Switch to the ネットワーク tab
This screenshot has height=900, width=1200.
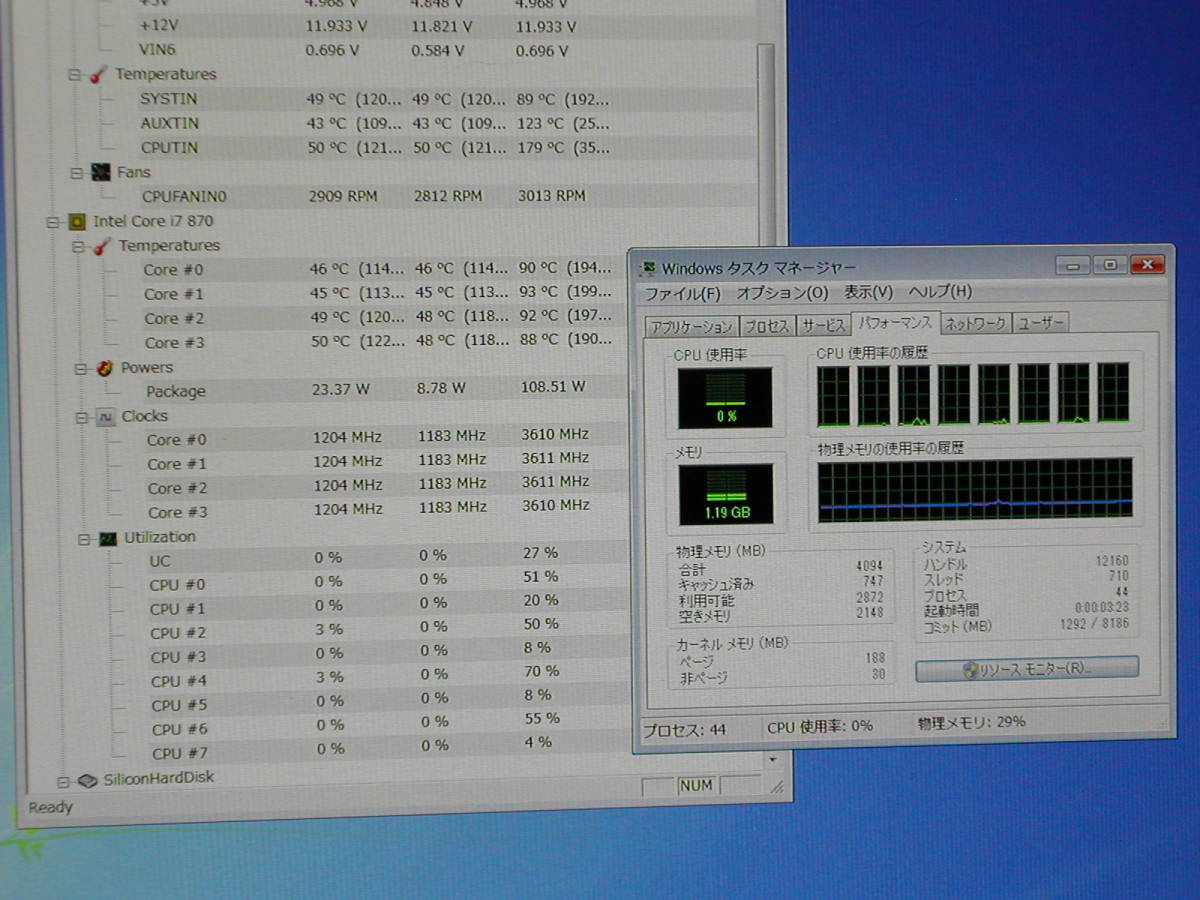click(x=976, y=324)
